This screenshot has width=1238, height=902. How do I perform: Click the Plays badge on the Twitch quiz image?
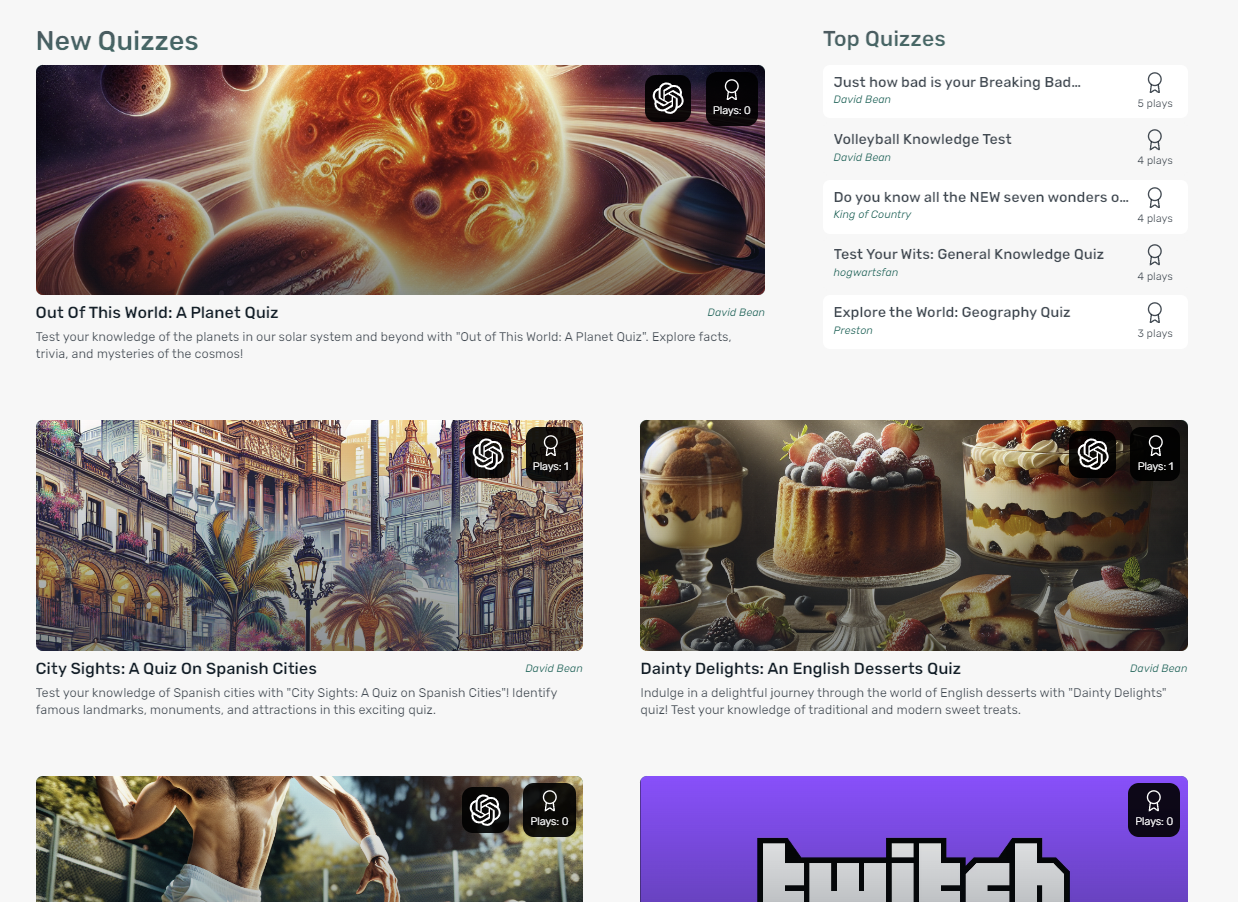pos(1153,810)
